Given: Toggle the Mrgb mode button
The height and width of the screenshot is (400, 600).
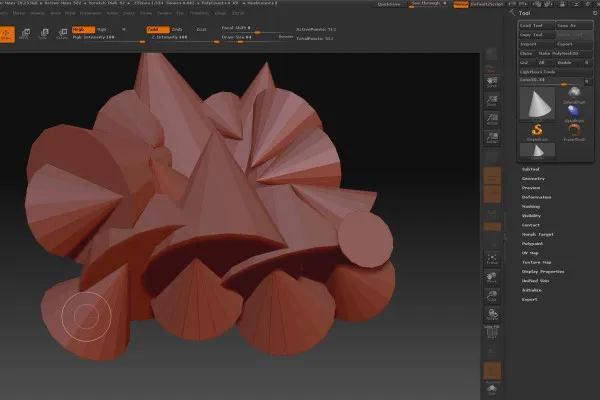Looking at the screenshot, I should point(83,29).
